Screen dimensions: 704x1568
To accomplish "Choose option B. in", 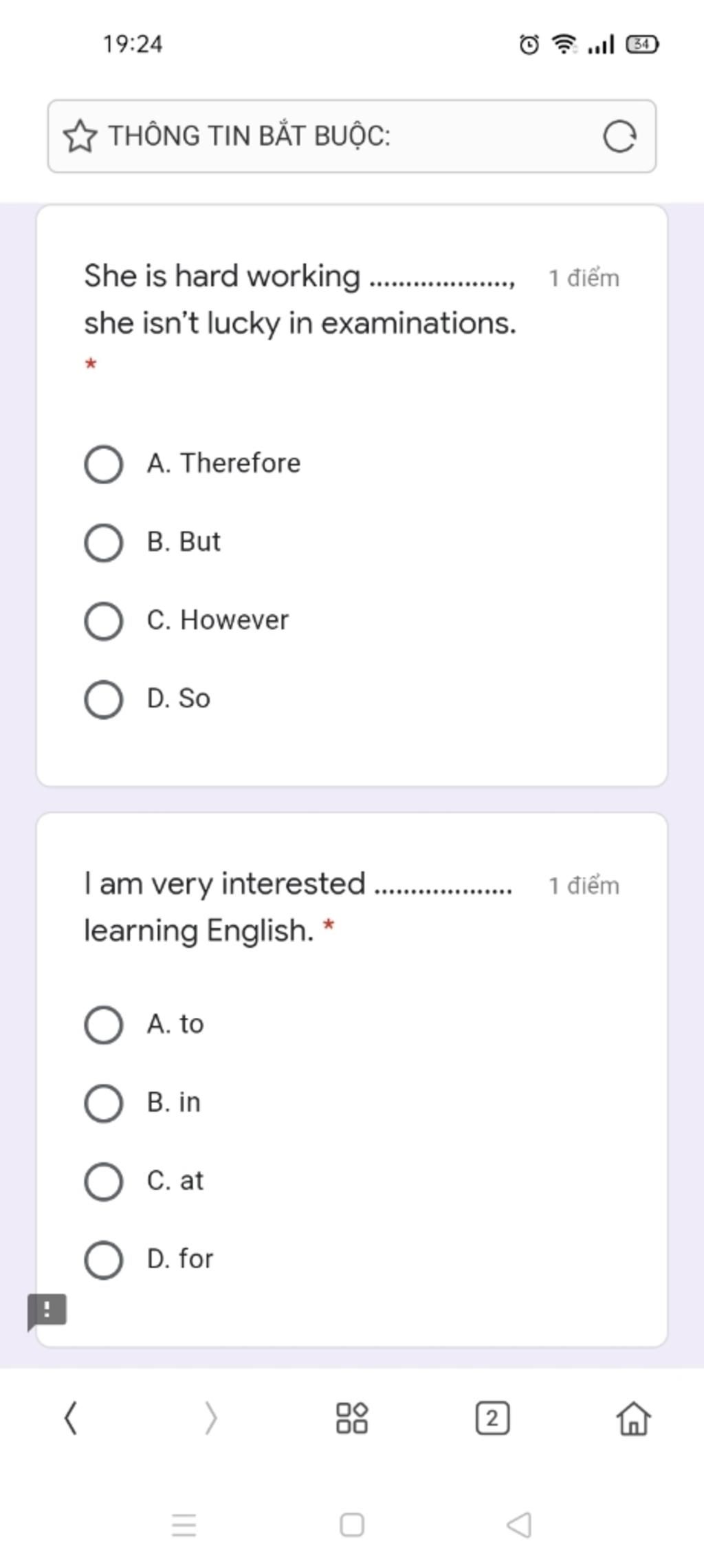I will tap(142, 1102).
